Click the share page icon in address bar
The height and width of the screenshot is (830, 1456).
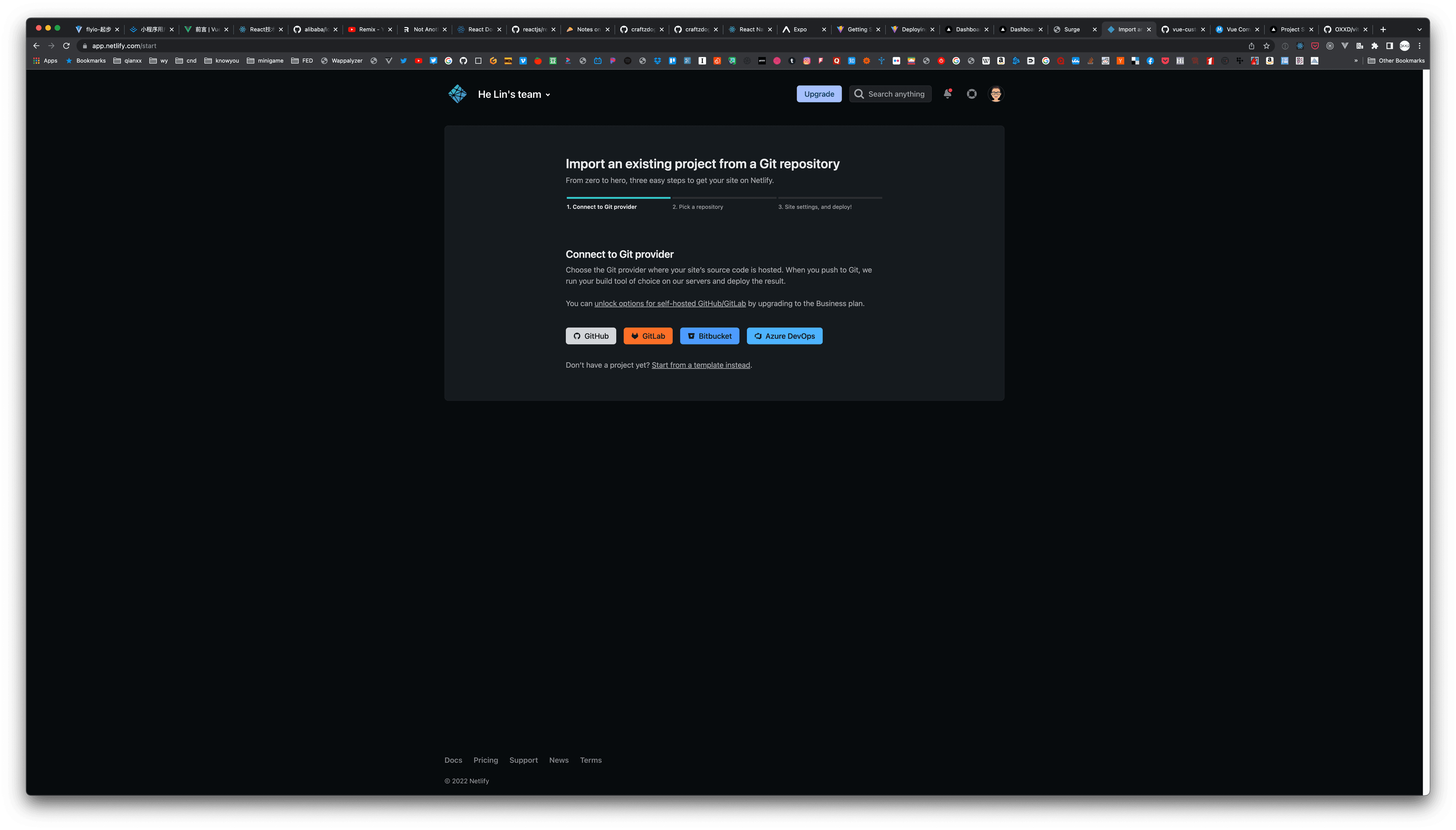coord(1251,45)
